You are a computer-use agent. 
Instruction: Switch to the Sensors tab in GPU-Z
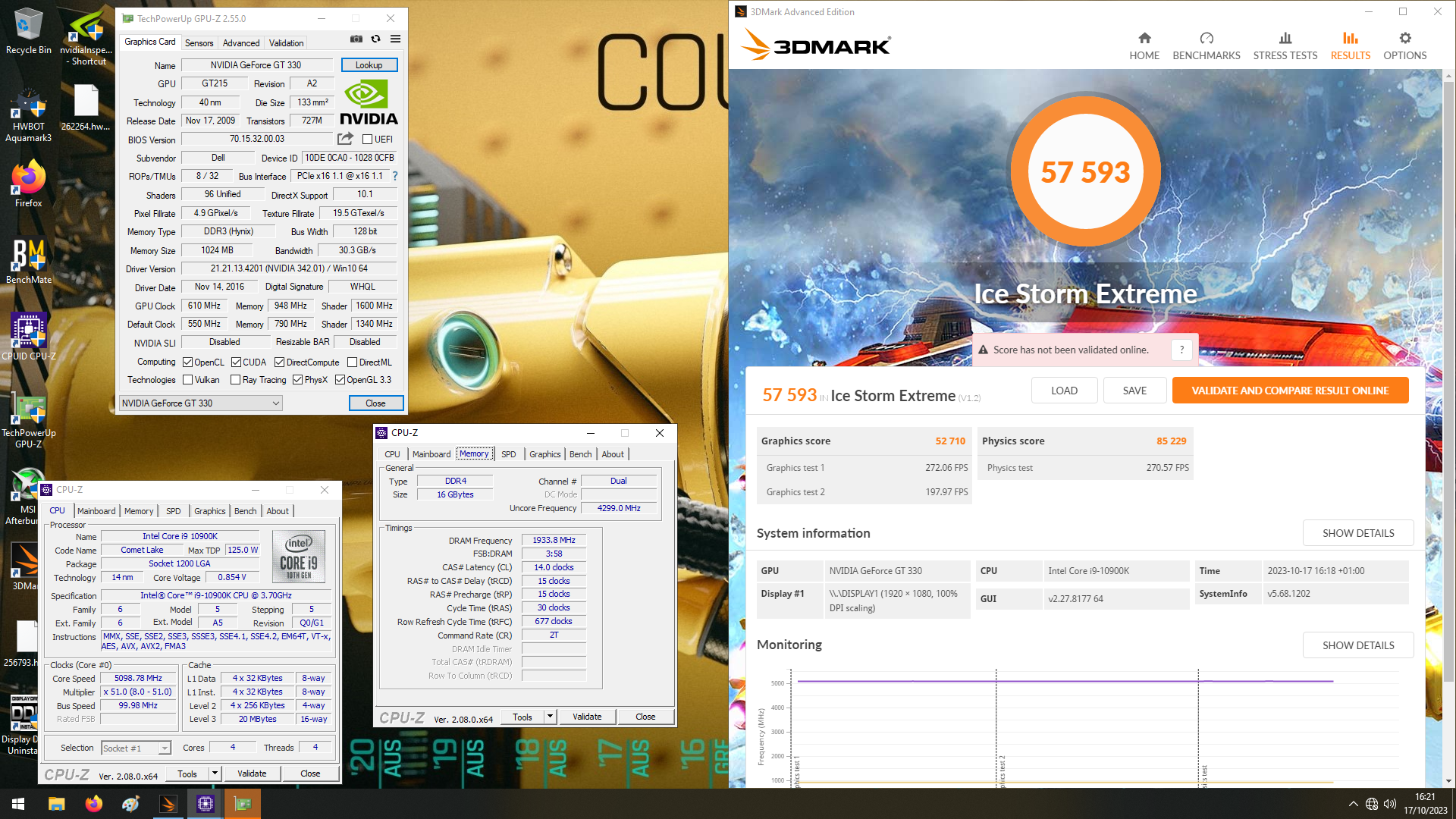[199, 43]
